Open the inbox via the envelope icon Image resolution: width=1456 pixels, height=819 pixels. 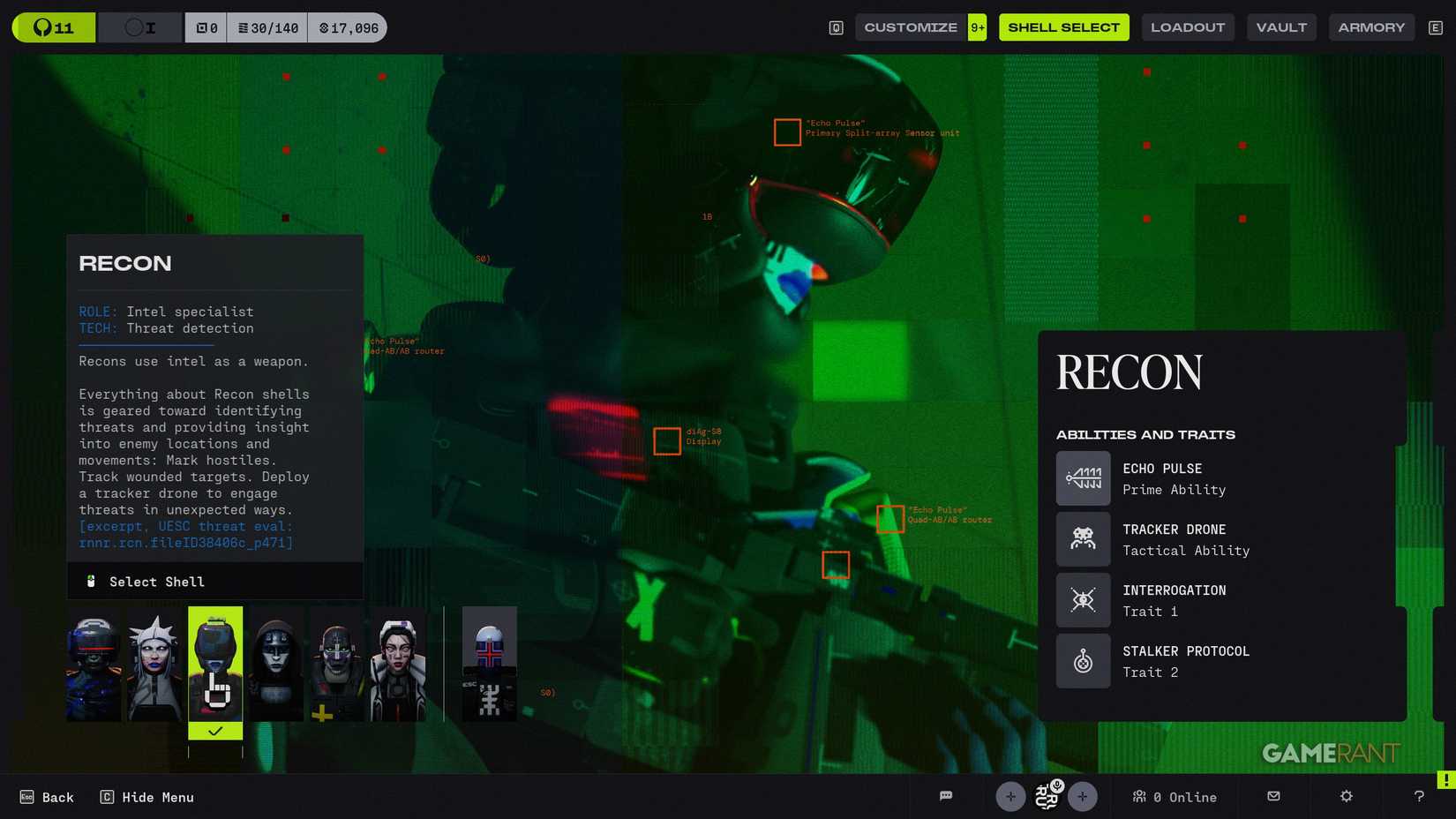coord(1273,797)
